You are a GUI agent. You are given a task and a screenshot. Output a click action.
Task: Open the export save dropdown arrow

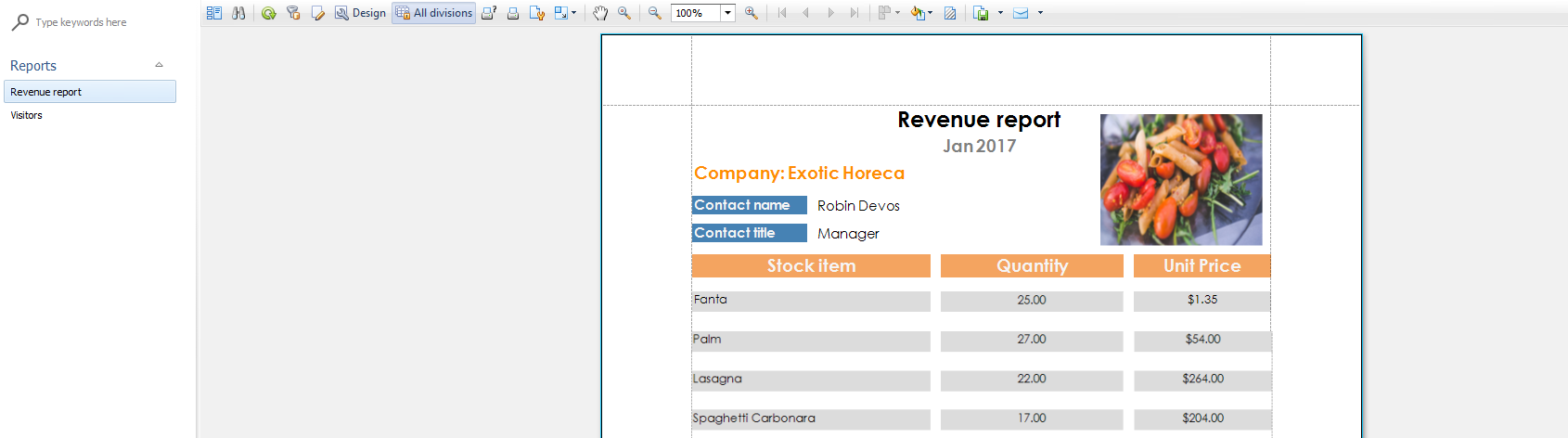click(x=1000, y=13)
